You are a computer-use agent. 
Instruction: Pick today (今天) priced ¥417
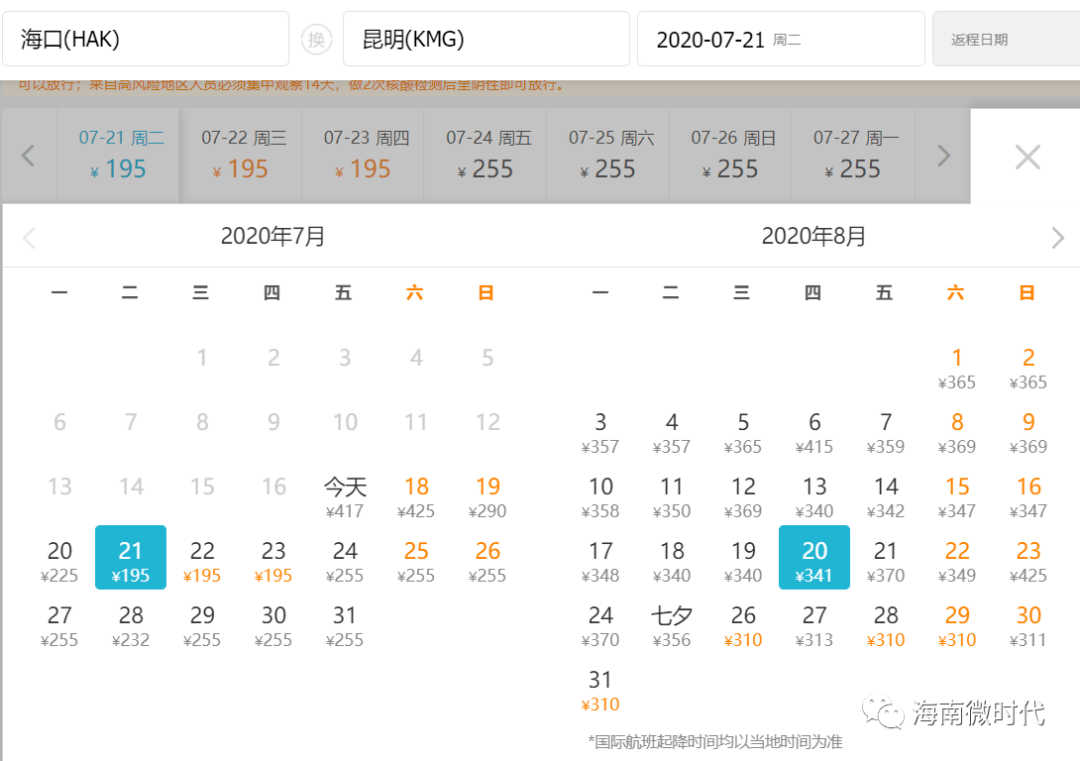click(x=345, y=497)
